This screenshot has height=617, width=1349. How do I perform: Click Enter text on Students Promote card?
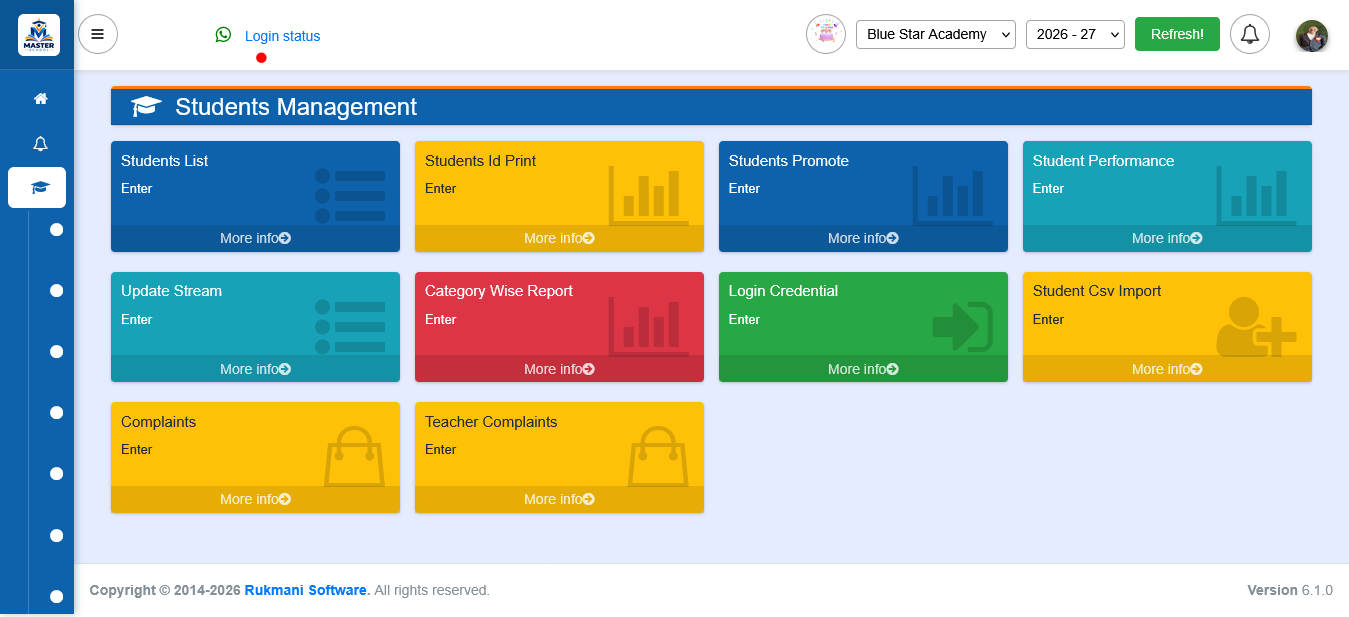click(744, 188)
